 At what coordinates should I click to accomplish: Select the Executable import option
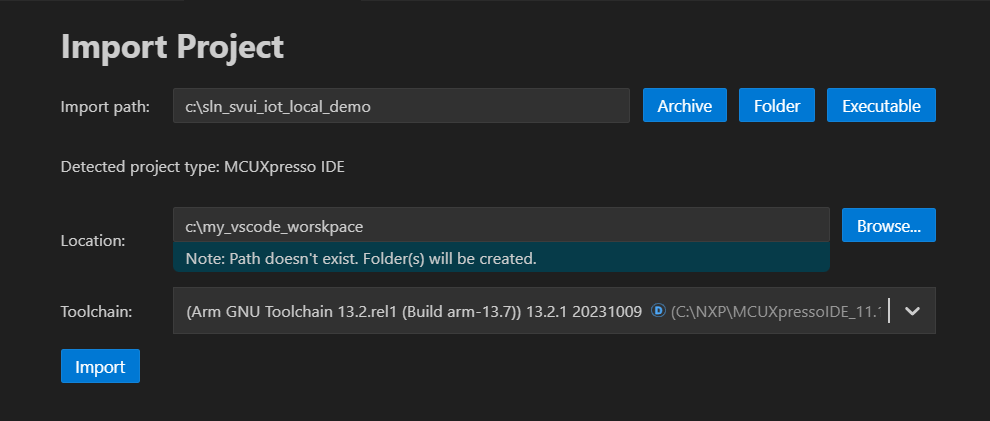880,106
